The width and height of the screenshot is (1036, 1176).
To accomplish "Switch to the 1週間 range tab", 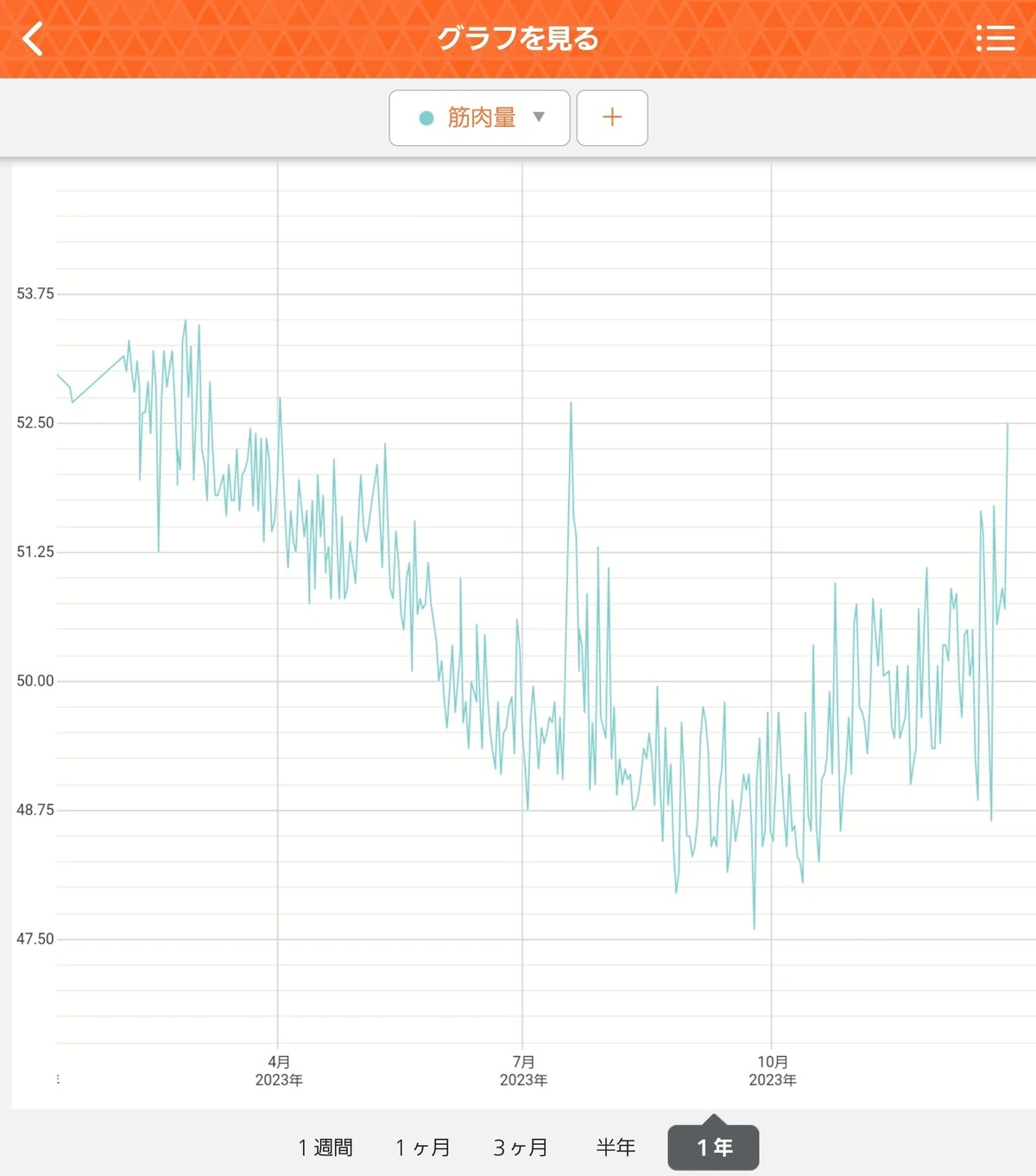I will pos(325,1148).
